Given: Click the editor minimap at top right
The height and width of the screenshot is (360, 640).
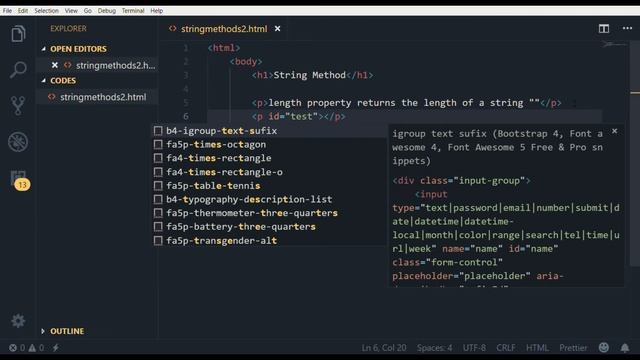Looking at the screenshot, I should [x=614, y=44].
